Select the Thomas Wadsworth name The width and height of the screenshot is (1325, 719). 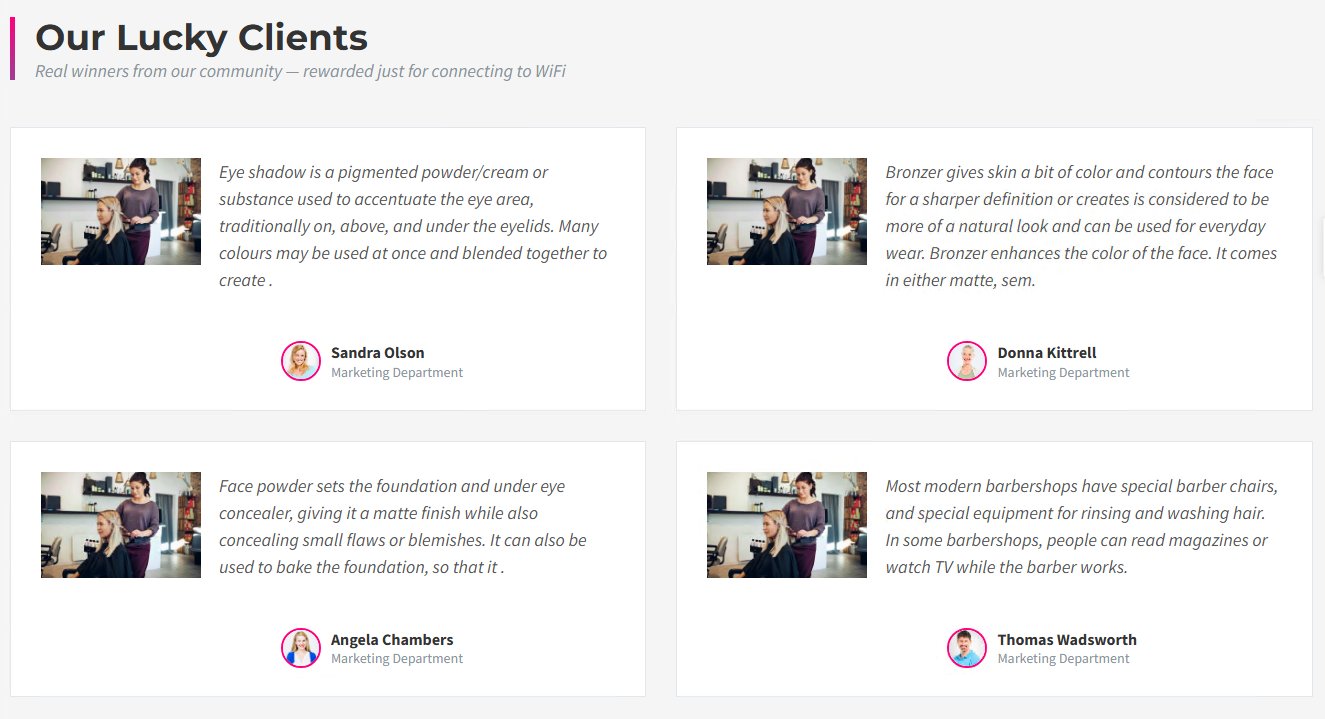[x=1066, y=640]
